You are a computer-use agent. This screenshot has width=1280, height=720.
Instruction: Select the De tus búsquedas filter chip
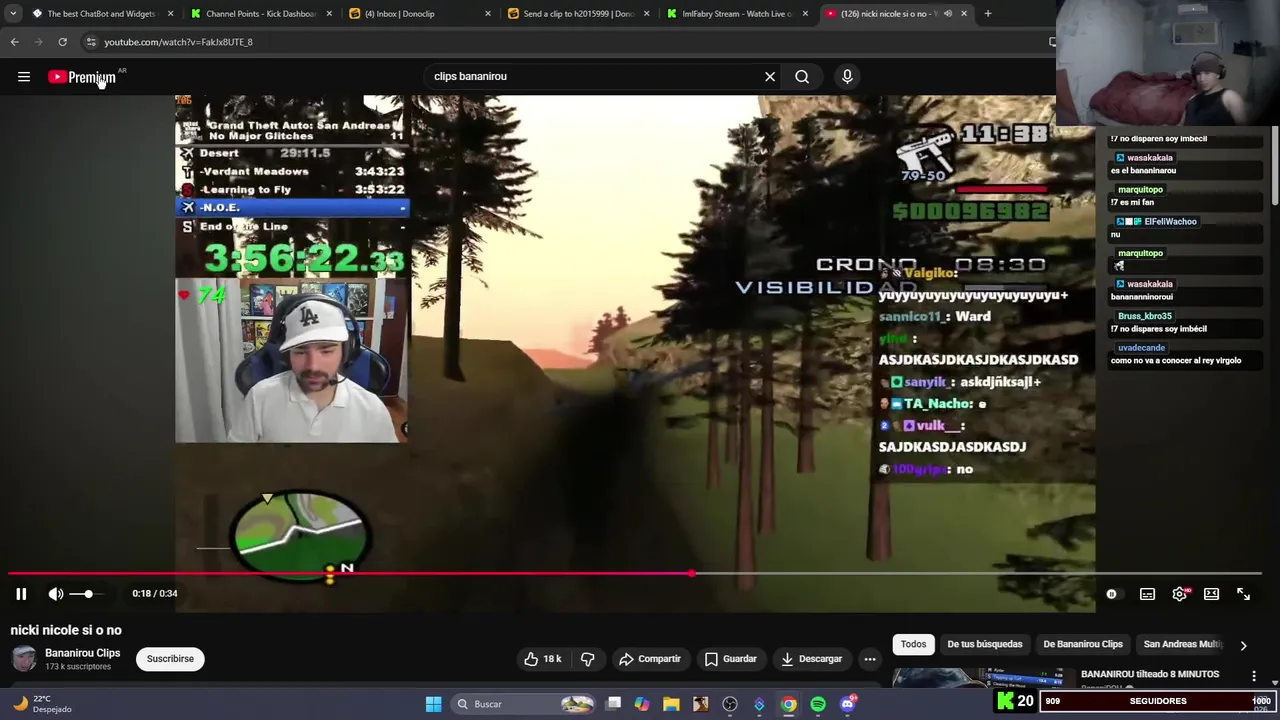click(x=985, y=644)
